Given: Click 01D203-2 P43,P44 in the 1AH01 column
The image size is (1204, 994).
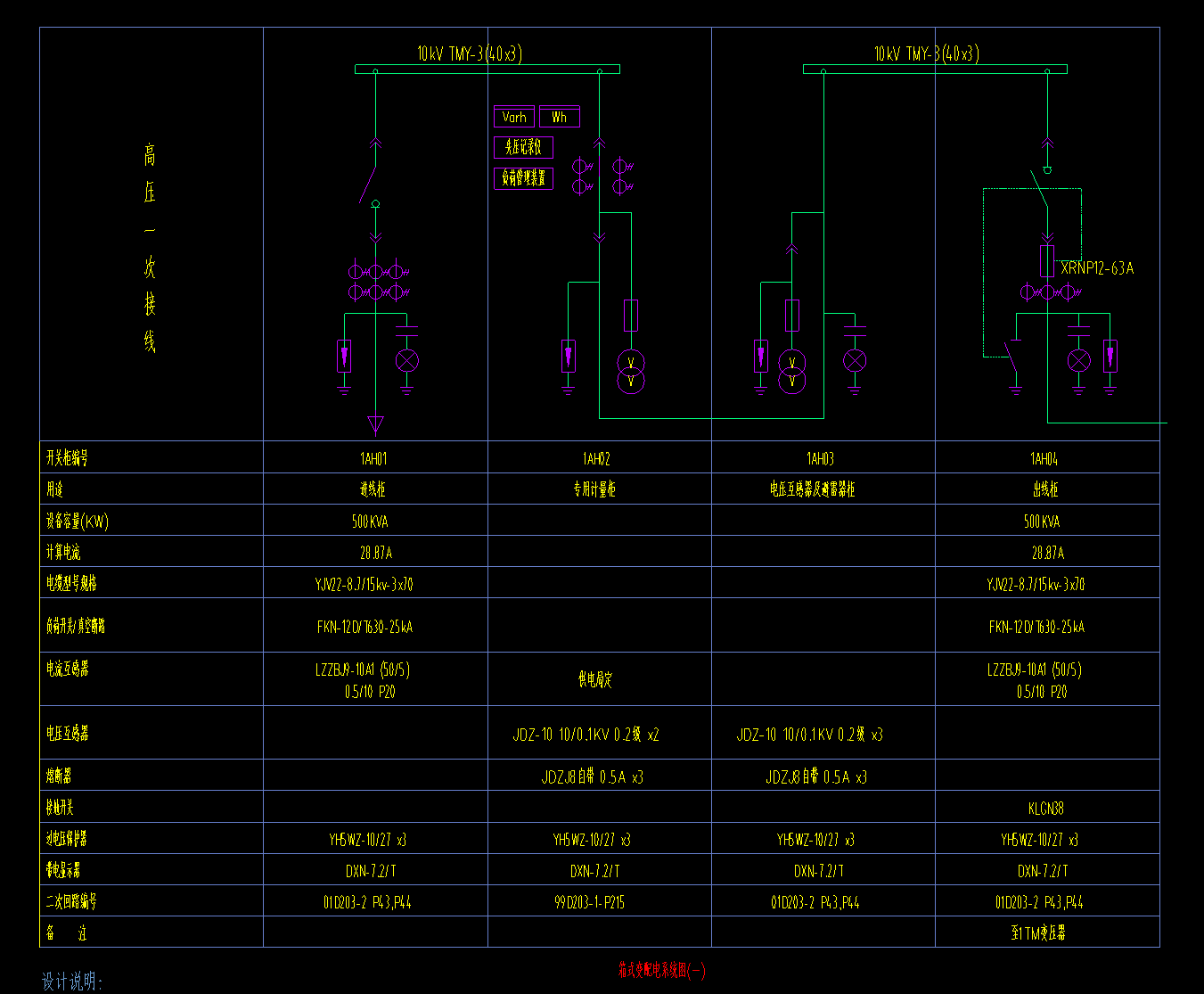Looking at the screenshot, I should point(367,903).
